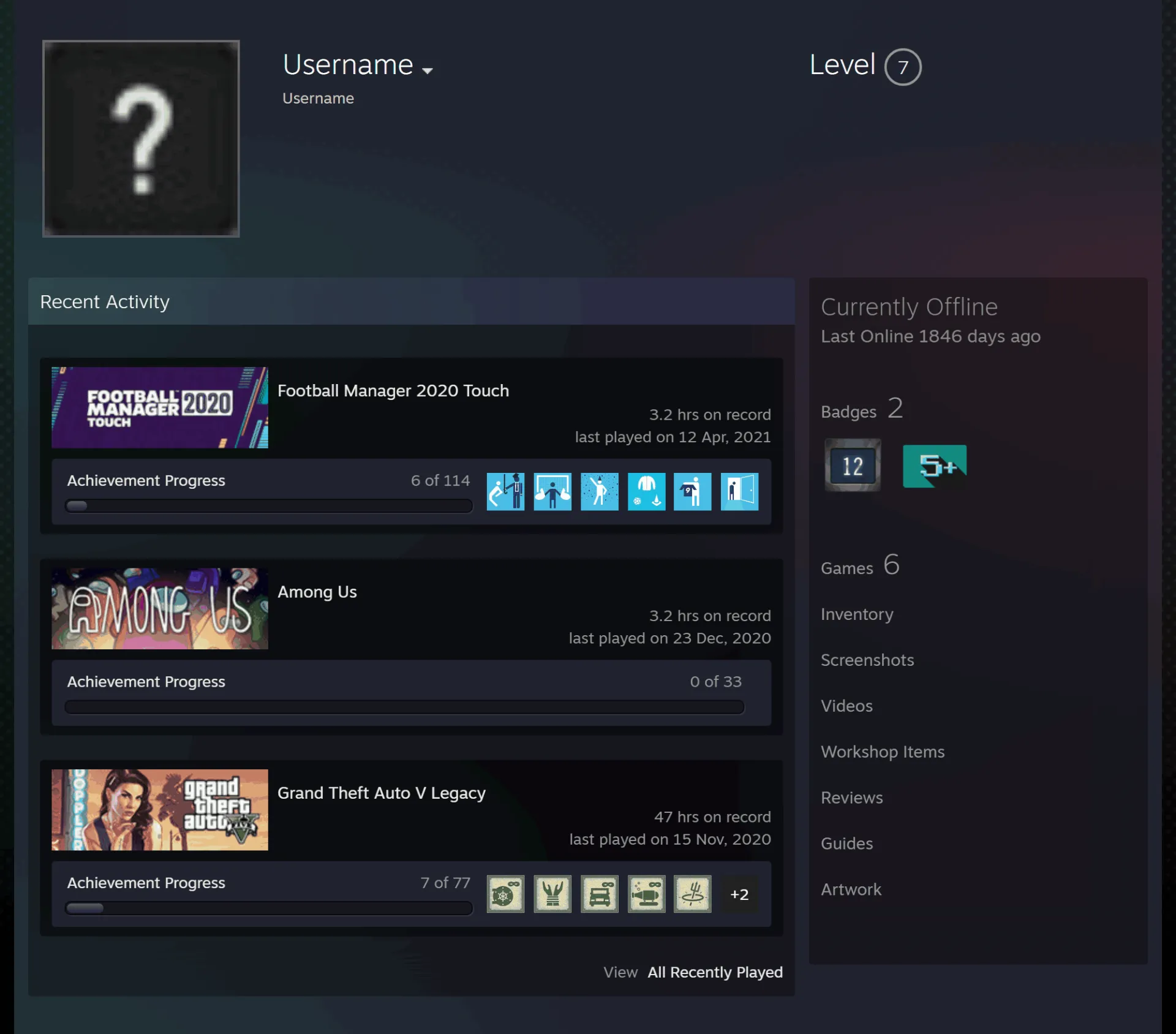Open the 5+ games badge

(x=934, y=466)
